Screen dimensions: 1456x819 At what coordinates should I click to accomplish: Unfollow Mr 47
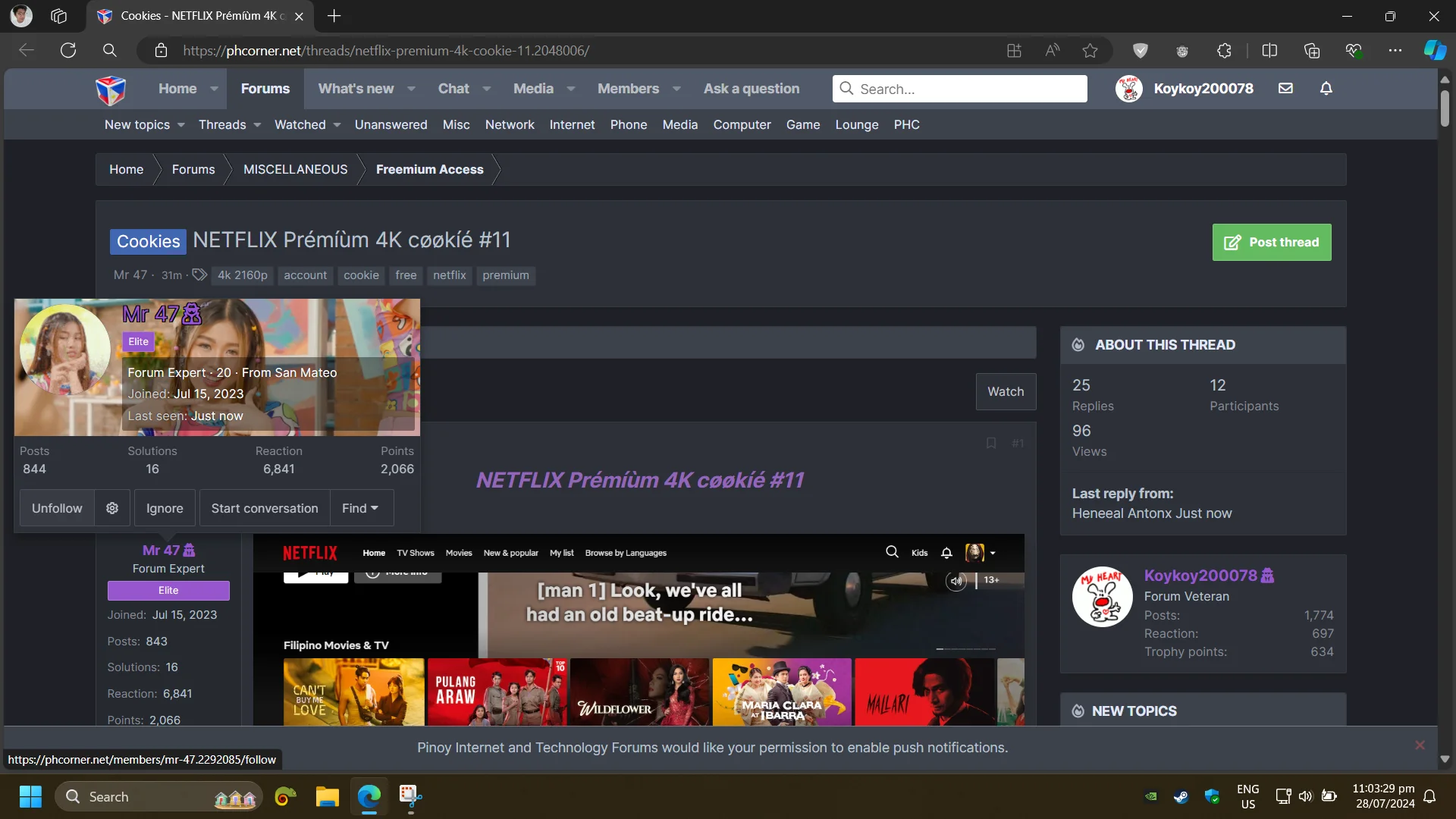[57, 508]
